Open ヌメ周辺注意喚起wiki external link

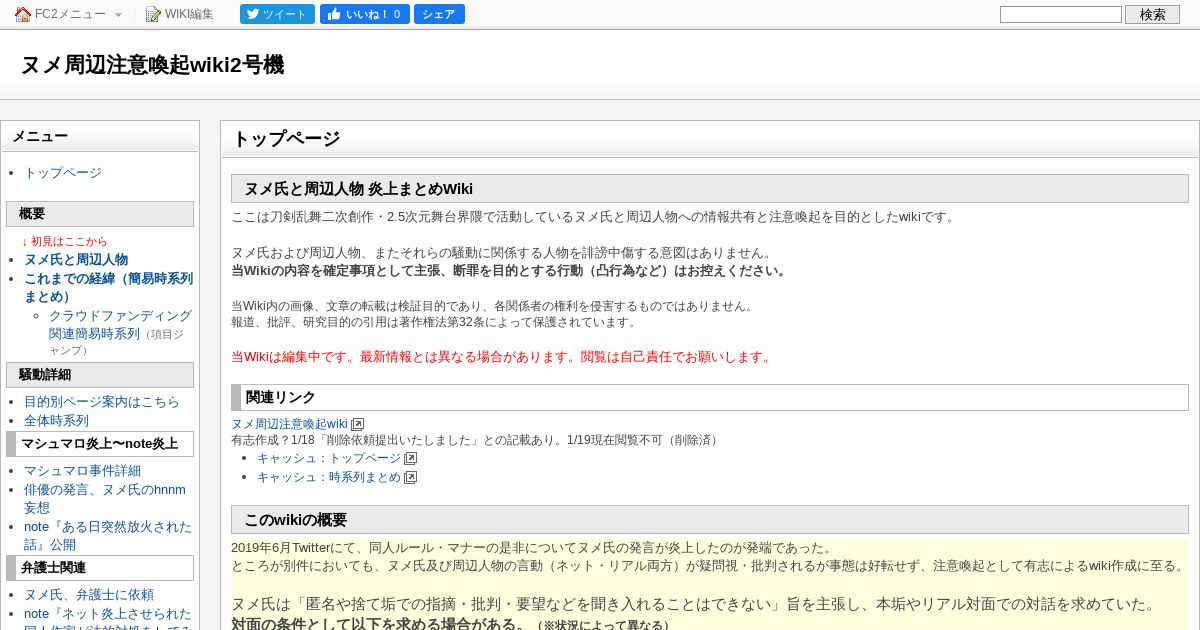289,424
